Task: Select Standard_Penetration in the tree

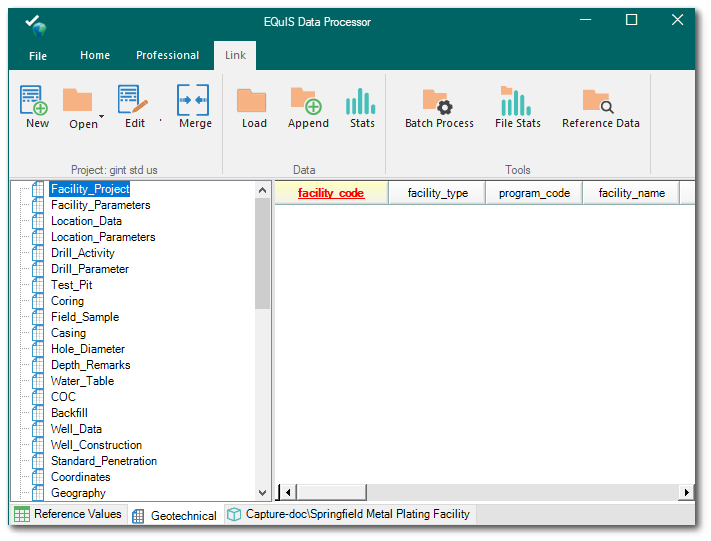Action: (x=103, y=461)
